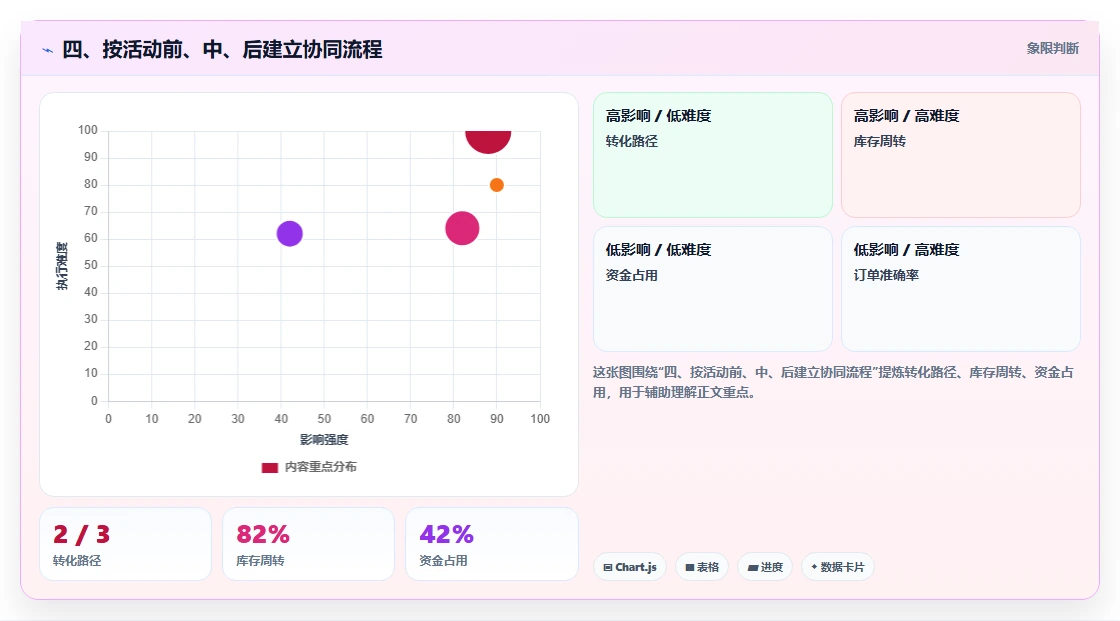Select the 数据卡片 tag chip
The width and height of the screenshot is (1120, 621).
point(838,567)
